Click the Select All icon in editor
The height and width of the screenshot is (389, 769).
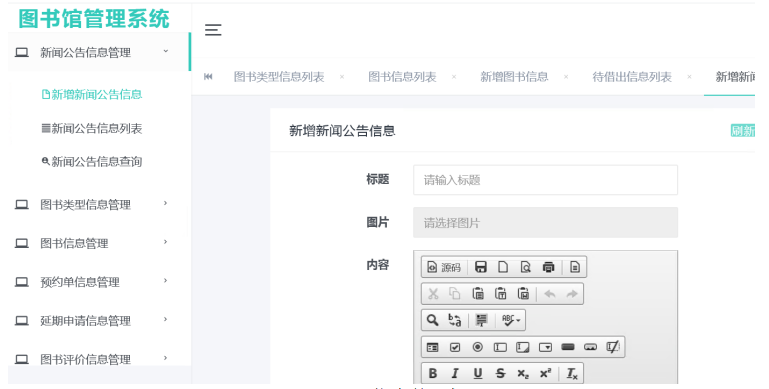(482, 320)
